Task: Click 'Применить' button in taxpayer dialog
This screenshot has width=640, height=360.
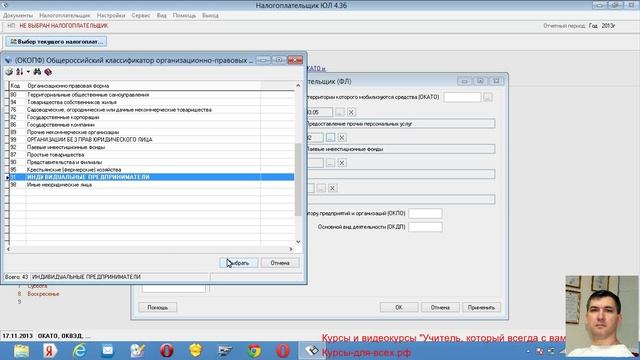Action: tap(481, 307)
